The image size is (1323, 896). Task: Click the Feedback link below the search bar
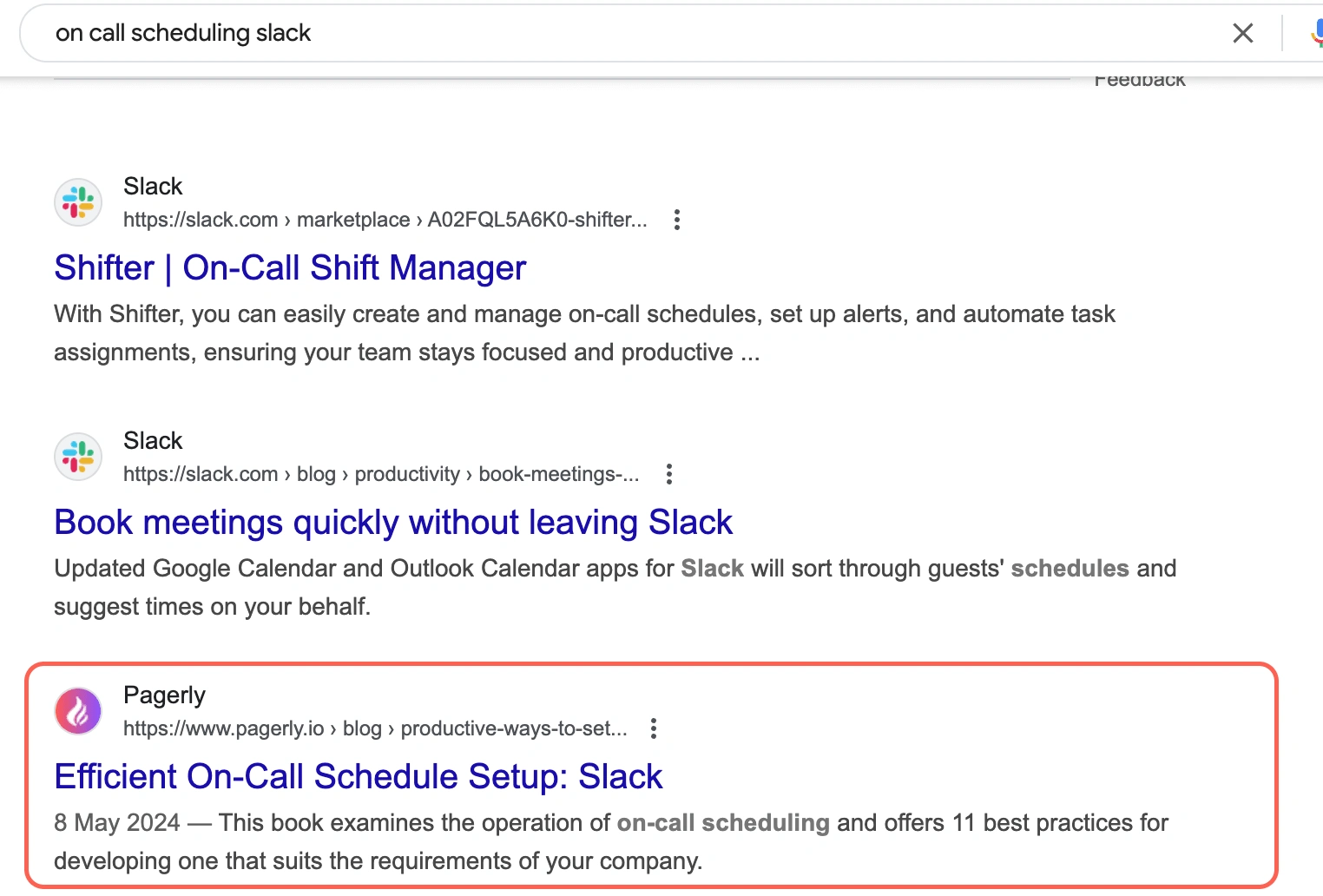(1139, 81)
